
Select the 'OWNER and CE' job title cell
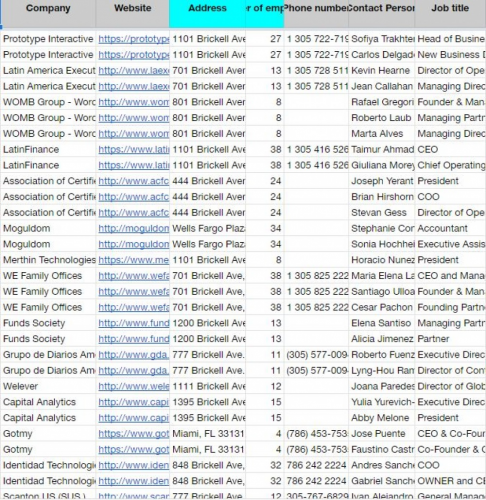coord(450,481)
